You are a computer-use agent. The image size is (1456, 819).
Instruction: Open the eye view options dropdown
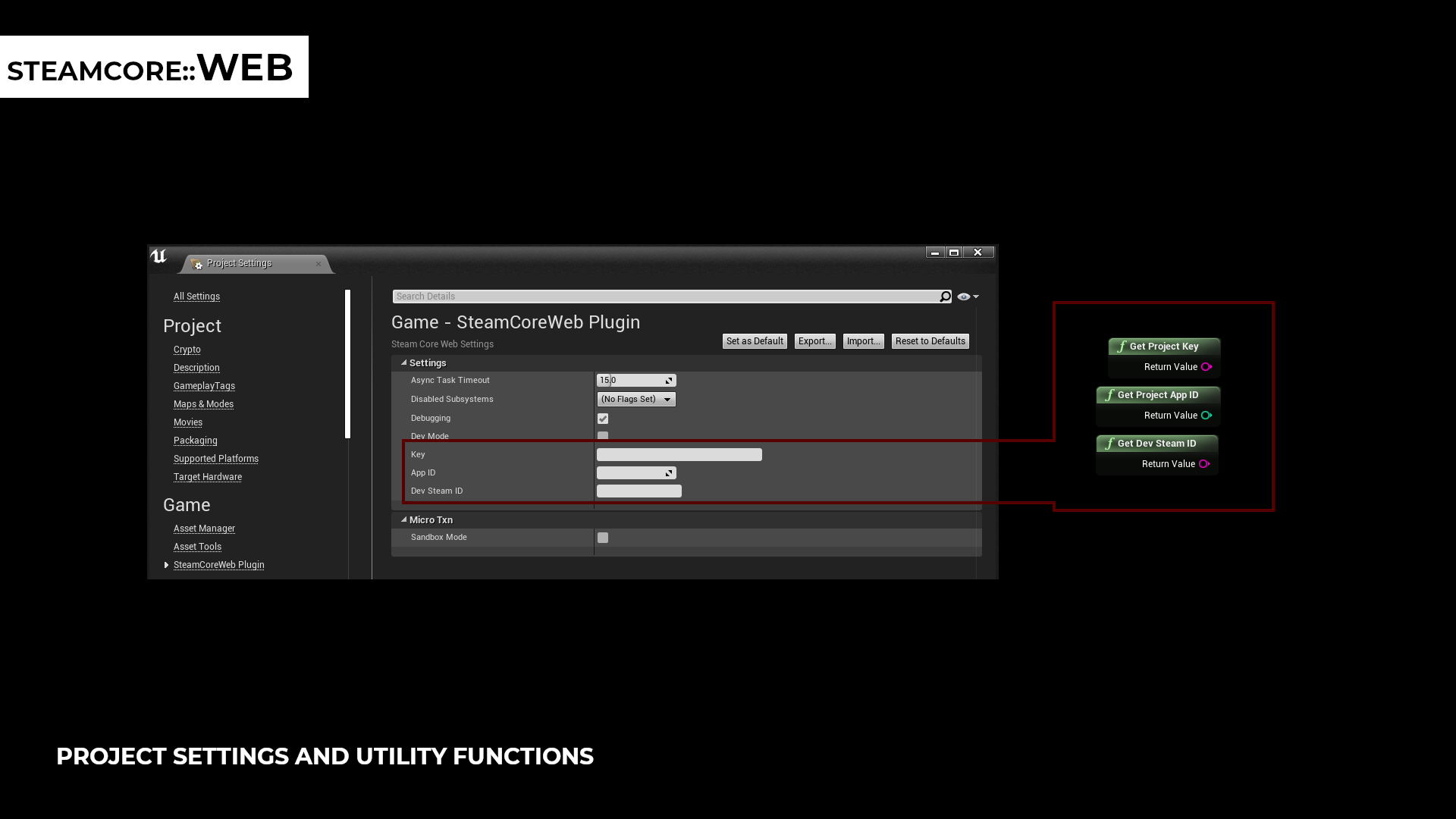click(x=968, y=297)
